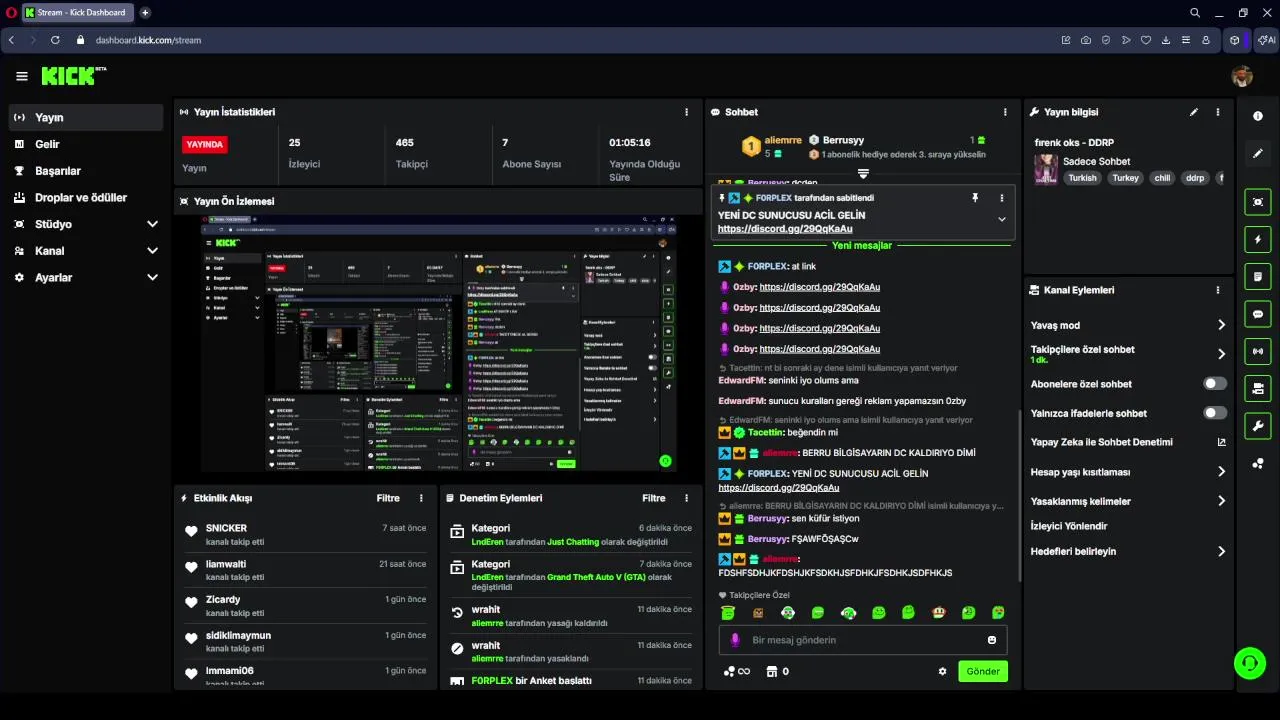Toggle the broadcast signal widget icon in sidebar

pyautogui.click(x=1258, y=351)
